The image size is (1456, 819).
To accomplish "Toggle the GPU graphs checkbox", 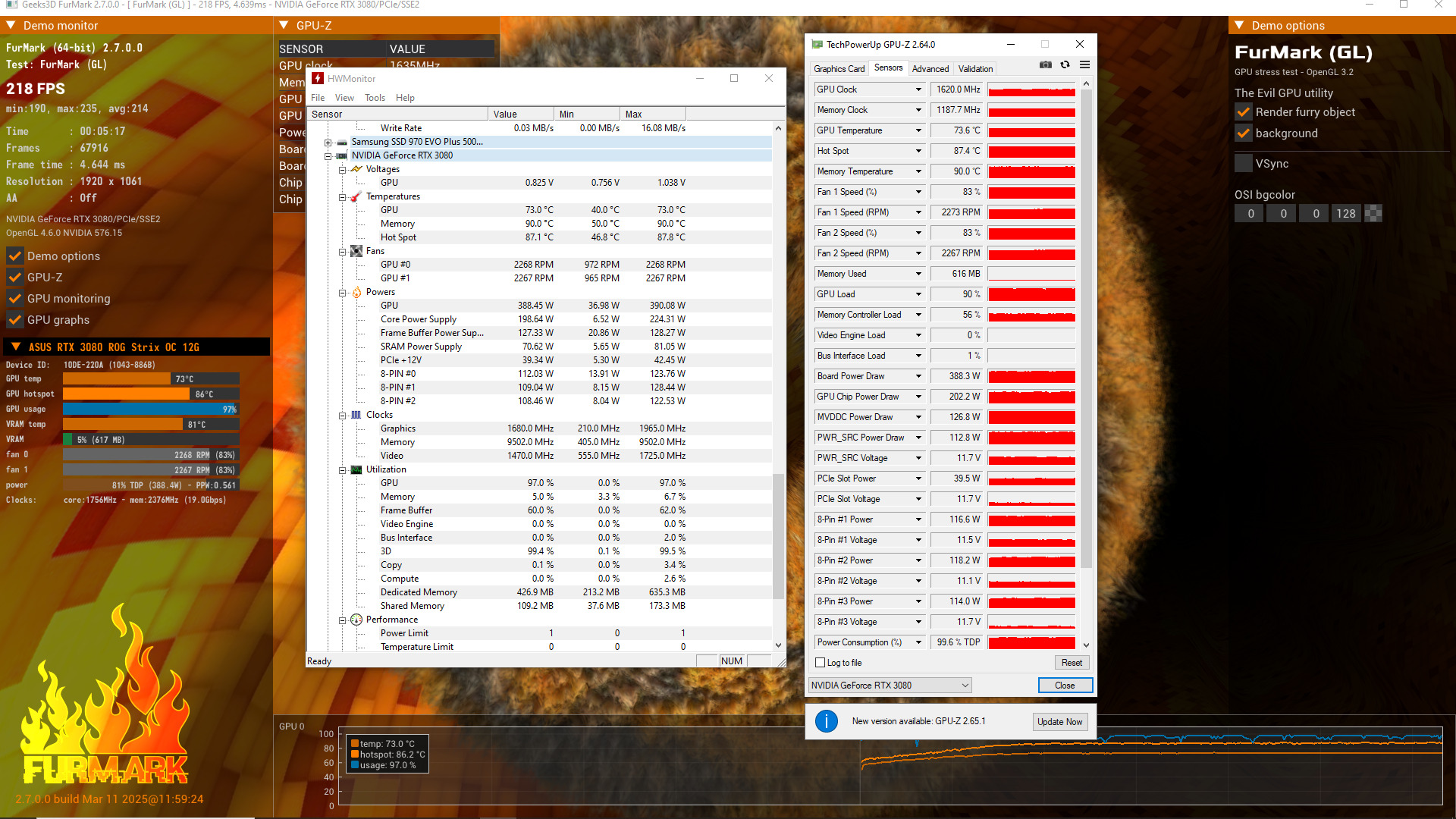I will 14,320.
